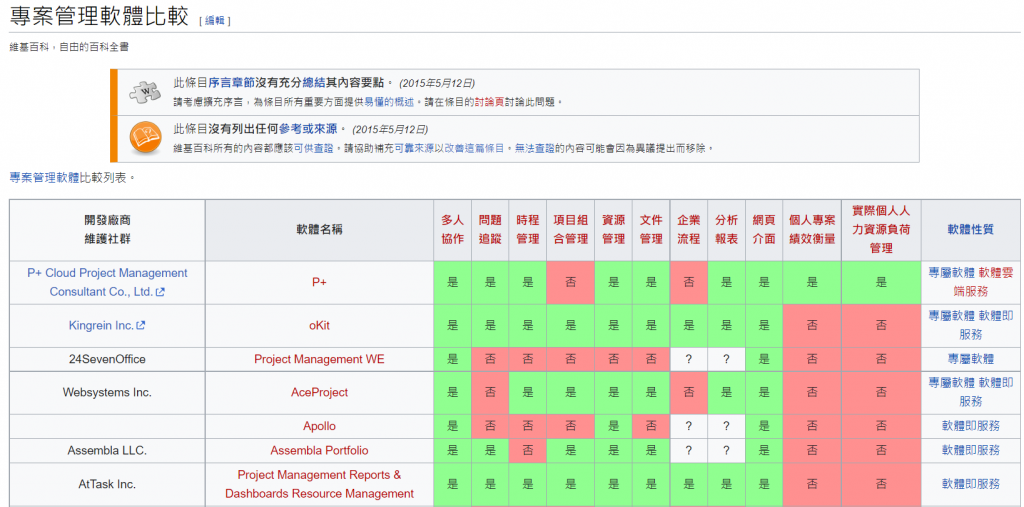Click the 個人專案績效衡量 column header link
Viewport: 1024px width, 507px height.
click(812, 229)
